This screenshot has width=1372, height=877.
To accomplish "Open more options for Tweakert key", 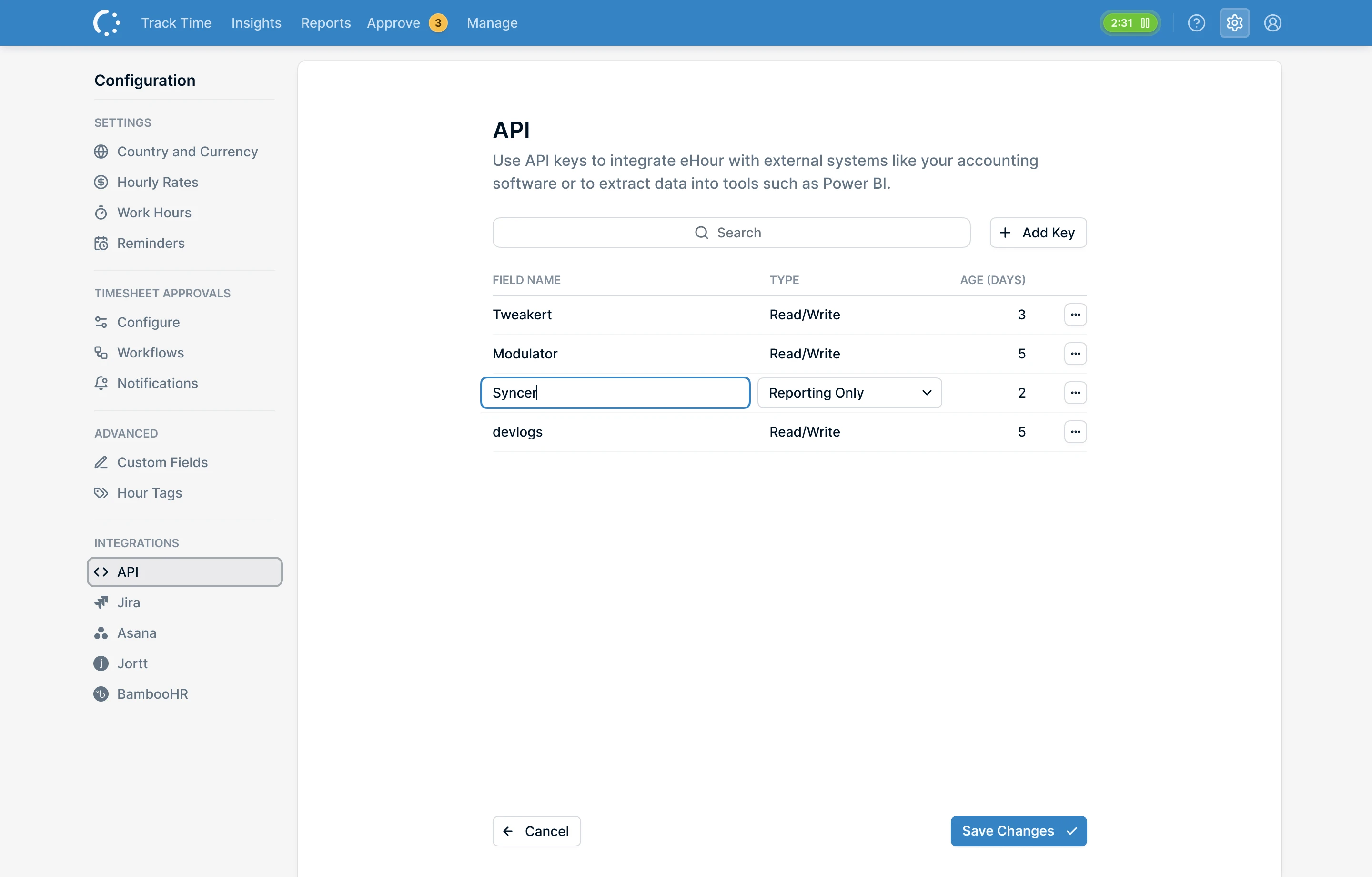I will [1075, 315].
